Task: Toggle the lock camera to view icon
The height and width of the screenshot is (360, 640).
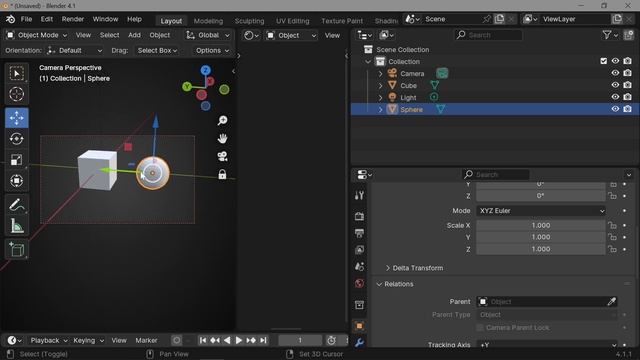Action: tap(222, 175)
